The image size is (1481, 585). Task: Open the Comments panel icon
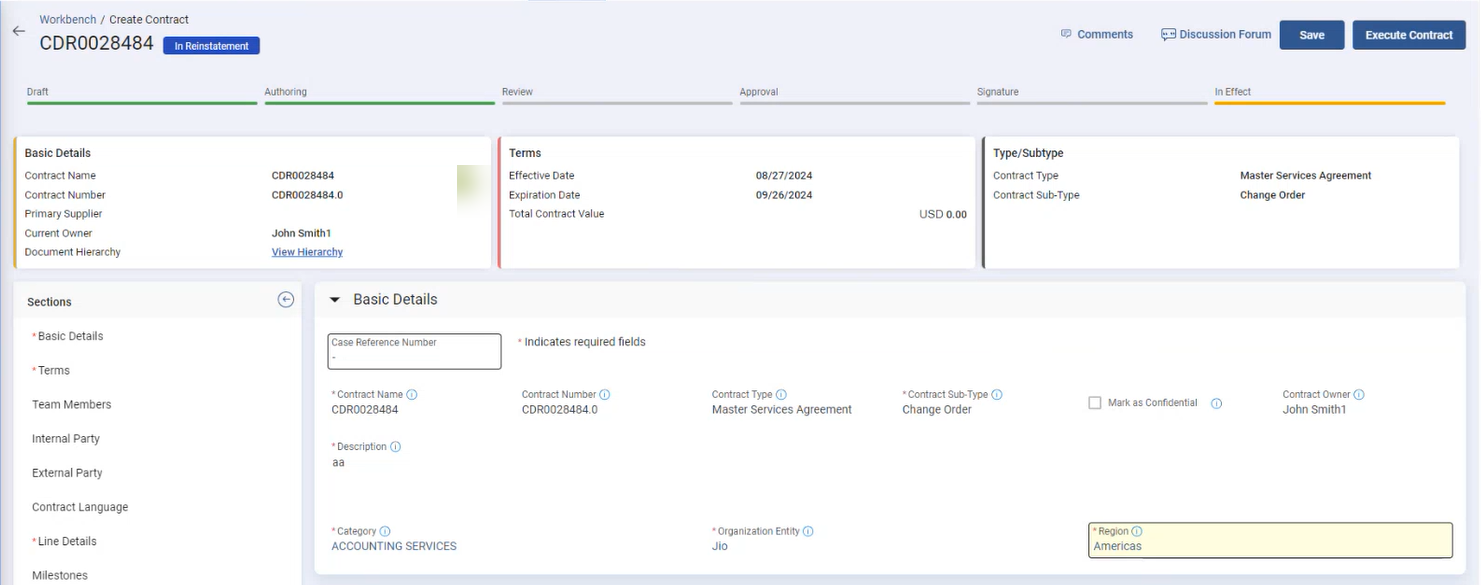coord(1066,34)
